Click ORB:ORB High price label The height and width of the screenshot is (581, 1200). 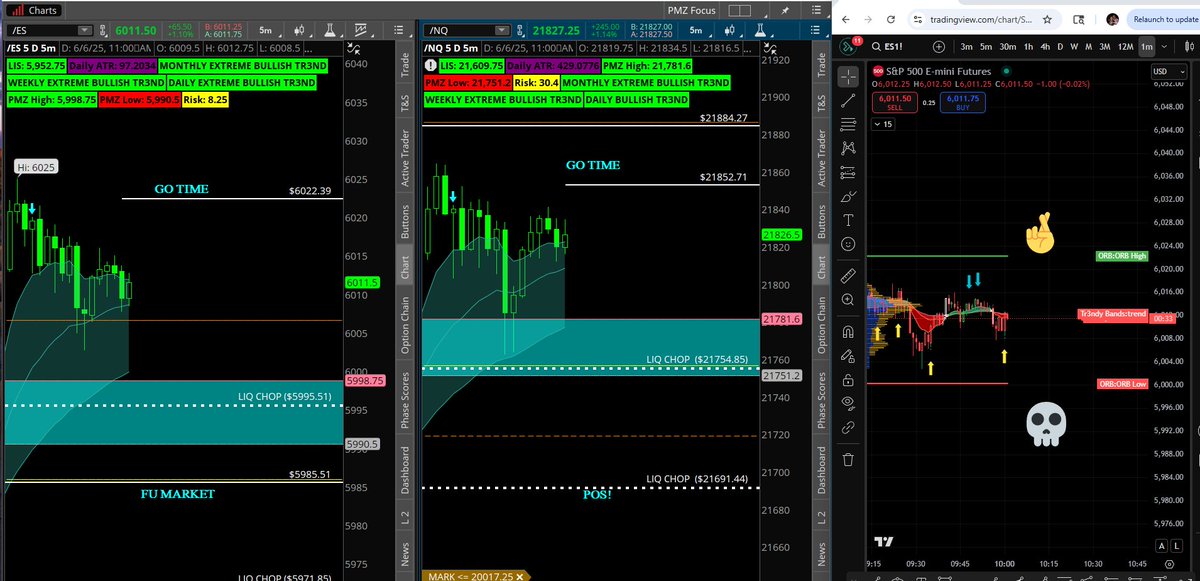tap(1122, 257)
